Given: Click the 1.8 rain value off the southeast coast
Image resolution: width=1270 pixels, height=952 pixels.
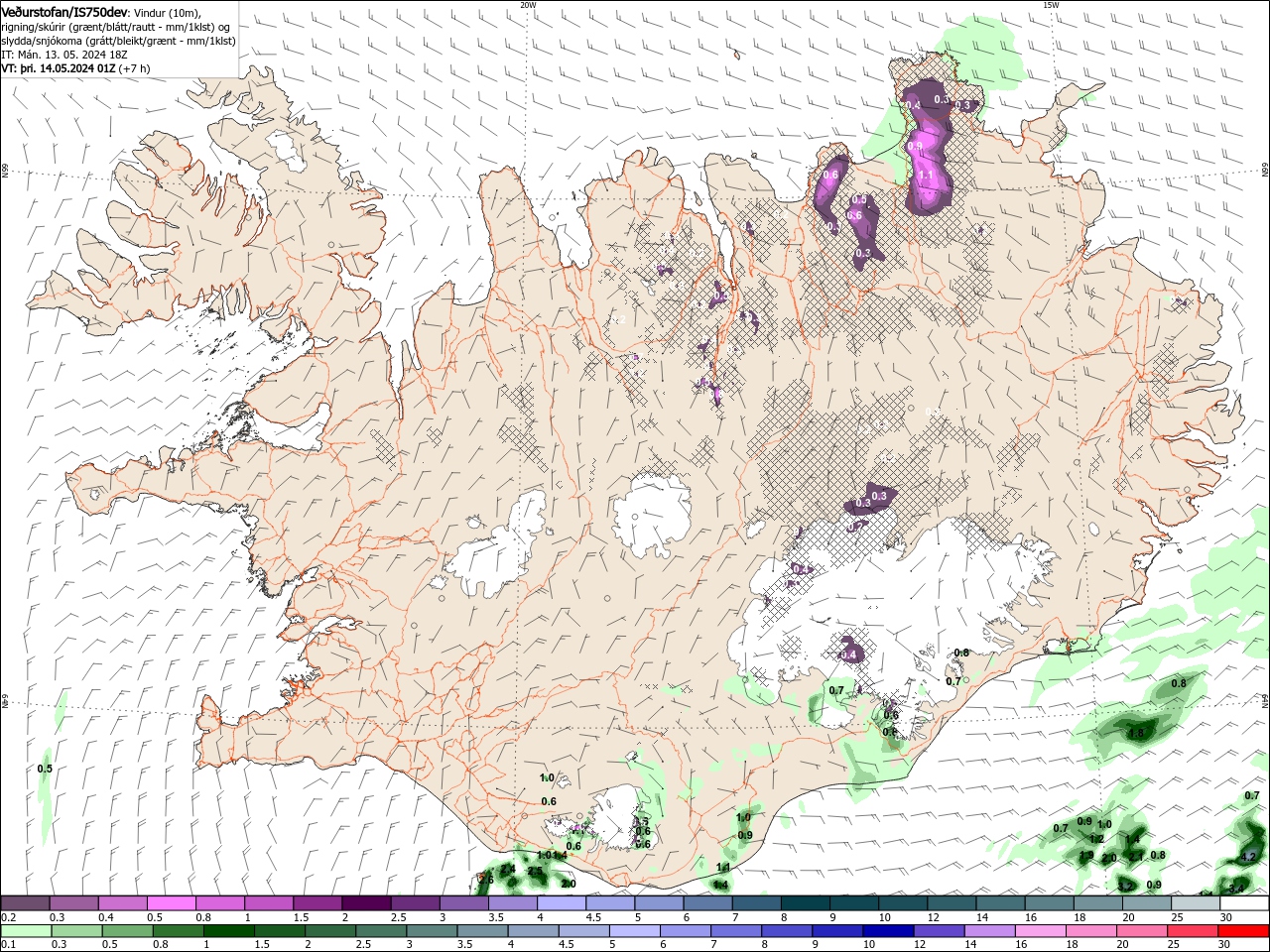Looking at the screenshot, I should pos(1137,733).
